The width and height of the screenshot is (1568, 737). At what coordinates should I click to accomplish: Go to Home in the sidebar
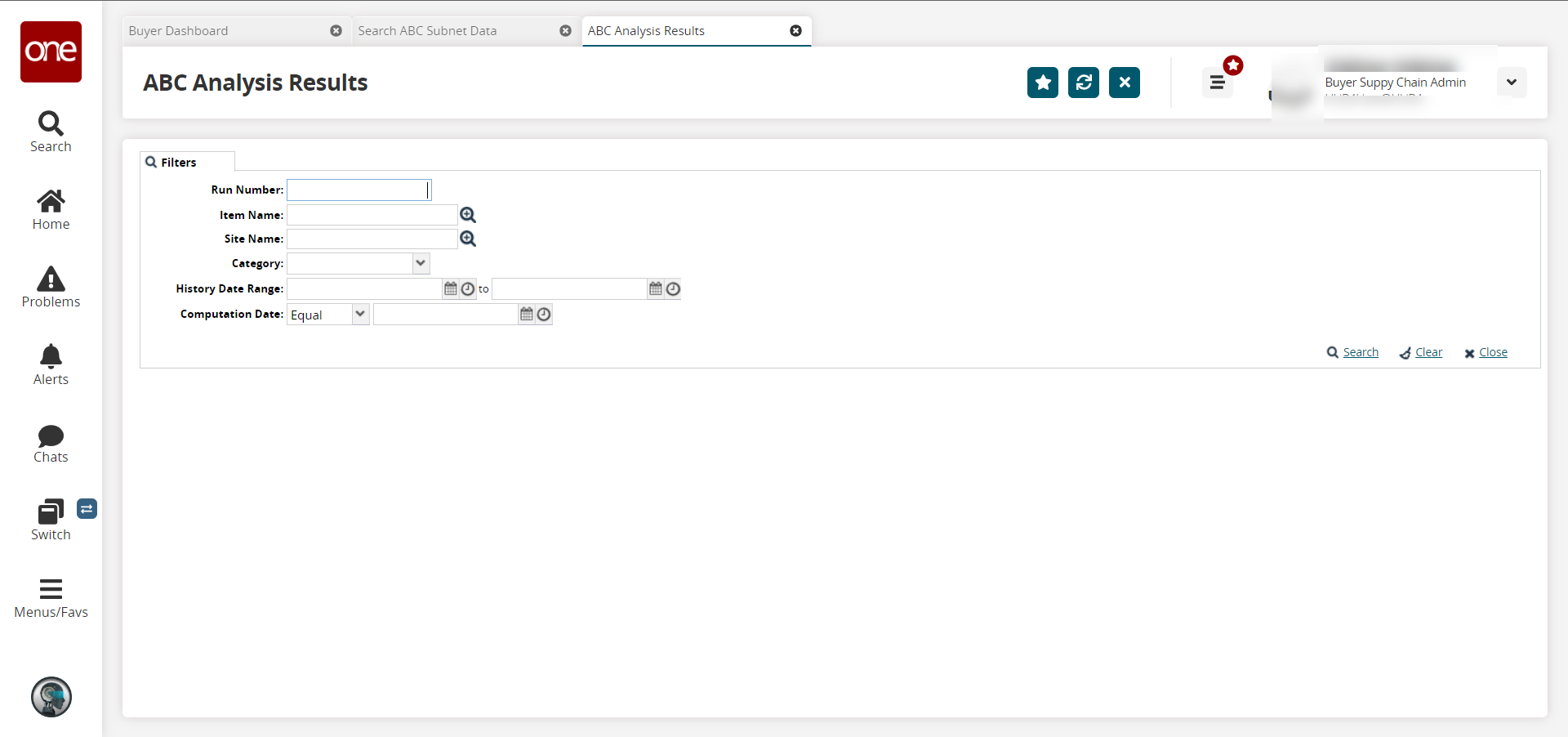51,210
